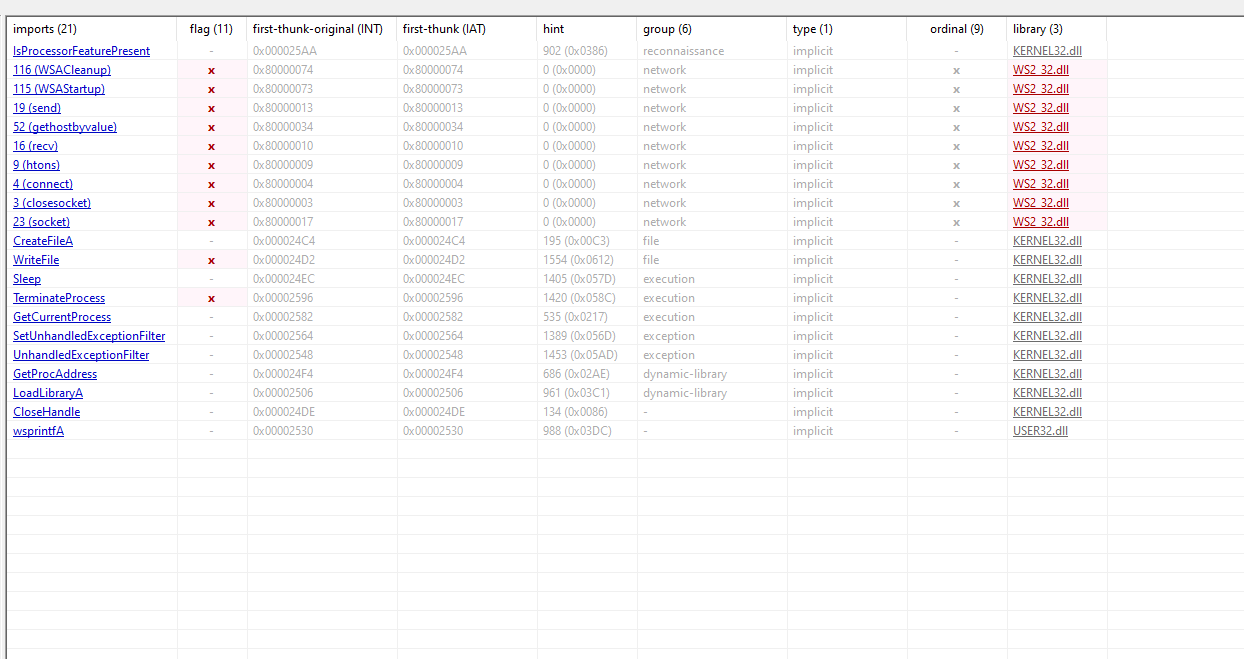Click red flag x for recv row
This screenshot has width=1244, height=659.
click(211, 146)
